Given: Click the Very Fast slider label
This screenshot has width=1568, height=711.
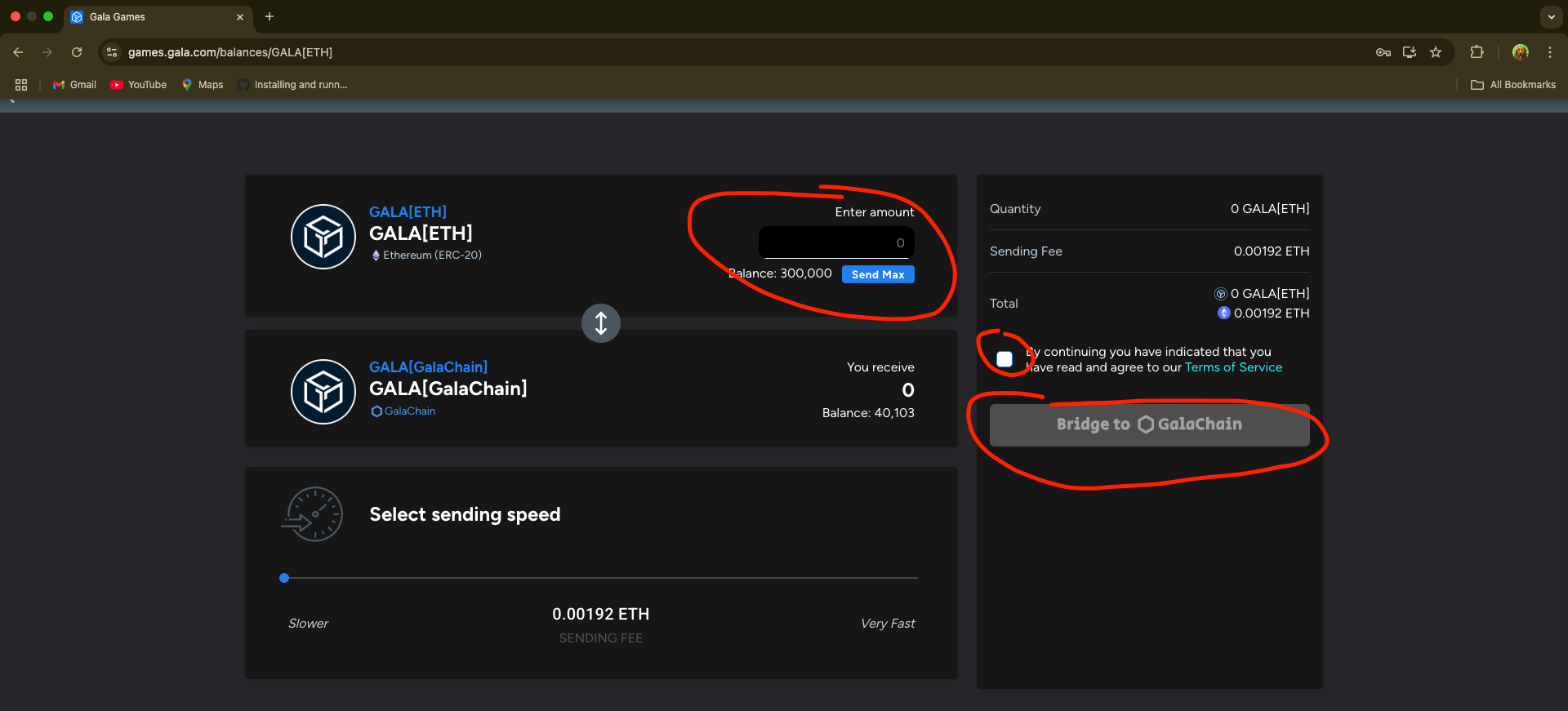Looking at the screenshot, I should pos(888,624).
